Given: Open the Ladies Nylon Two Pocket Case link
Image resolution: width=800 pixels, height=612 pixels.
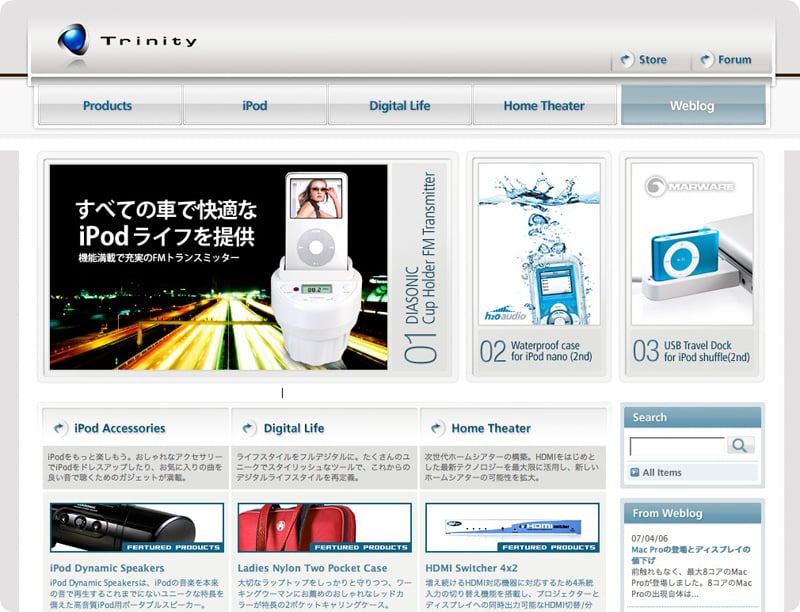Looking at the screenshot, I should [312, 568].
